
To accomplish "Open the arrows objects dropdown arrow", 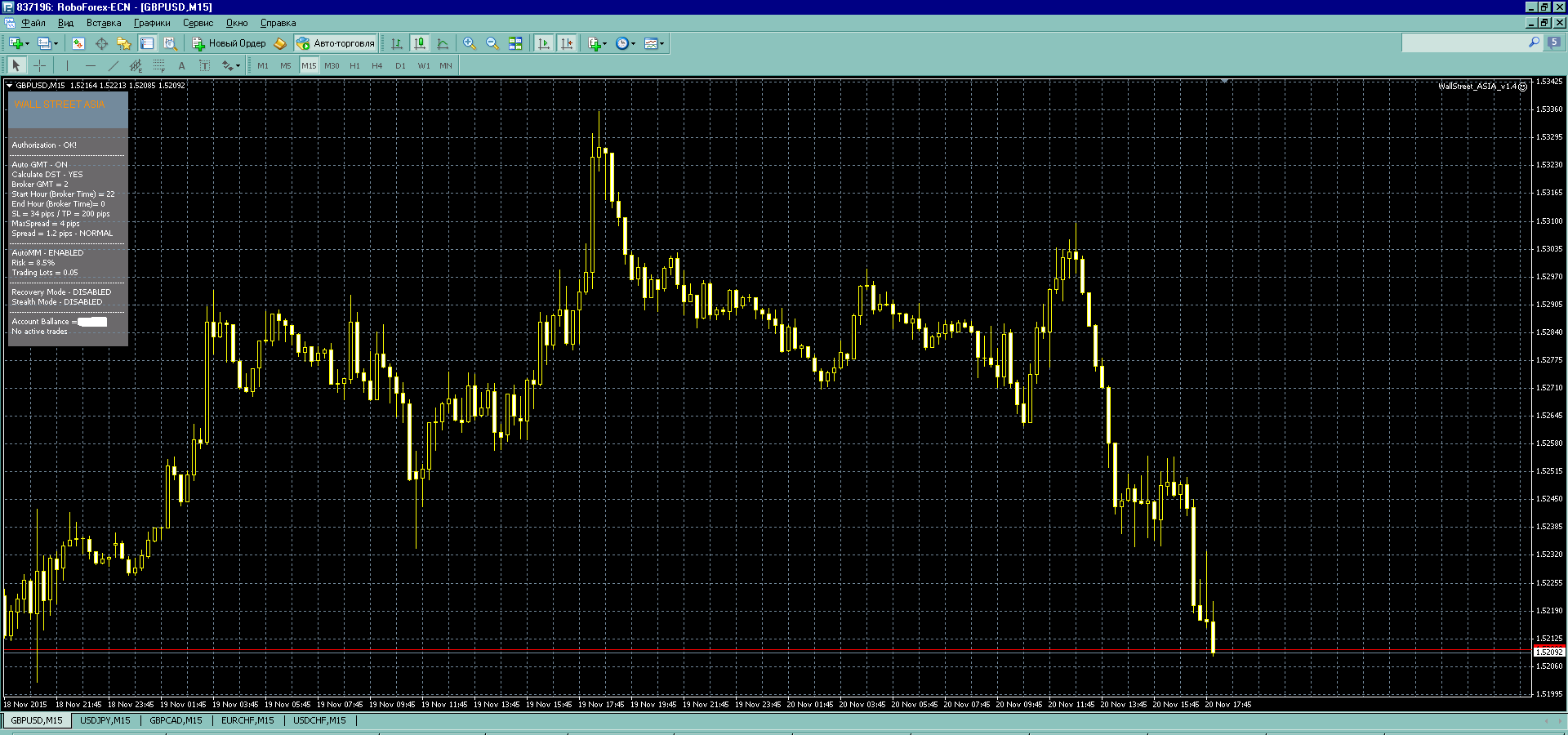I will coord(238,66).
